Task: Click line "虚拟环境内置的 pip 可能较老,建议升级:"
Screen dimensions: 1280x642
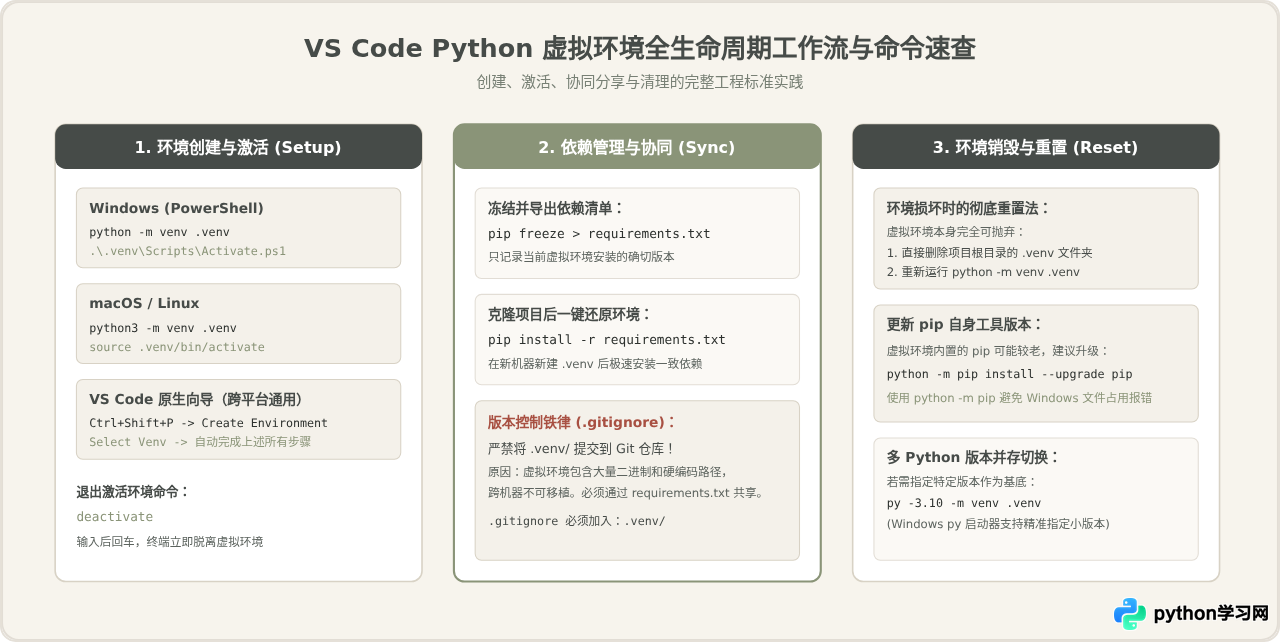Action: click(998, 351)
